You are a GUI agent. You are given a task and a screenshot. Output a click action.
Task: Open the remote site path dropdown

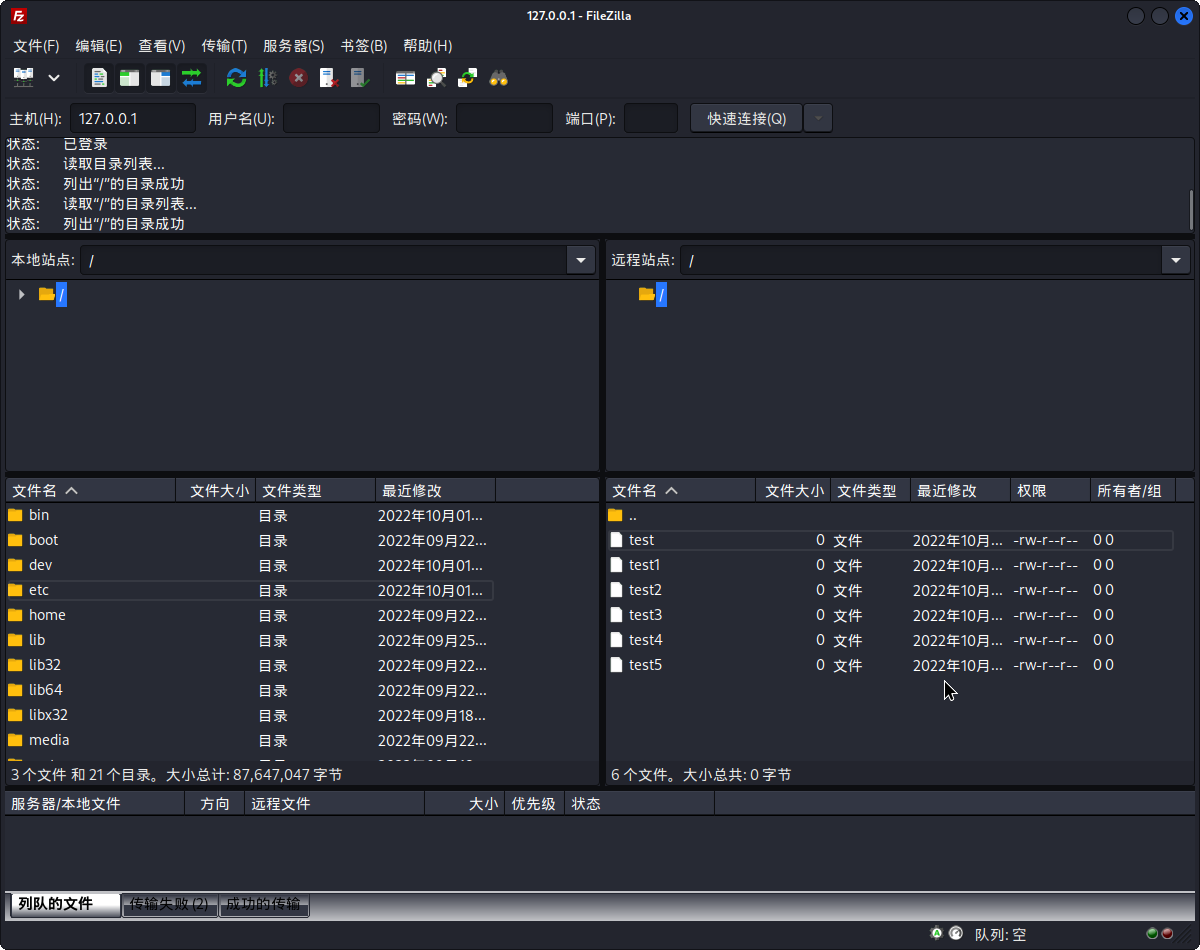click(x=1175, y=260)
